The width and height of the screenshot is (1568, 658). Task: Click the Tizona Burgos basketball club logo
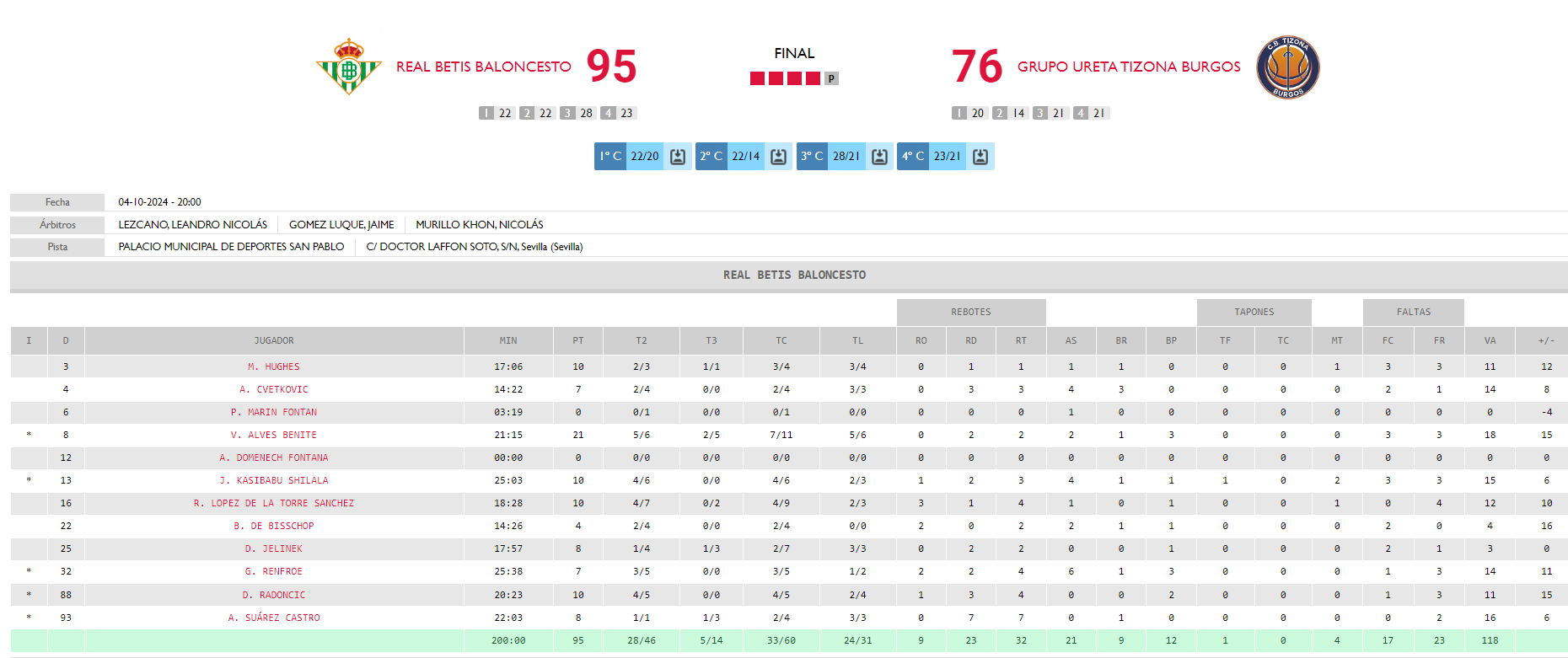tap(1287, 67)
